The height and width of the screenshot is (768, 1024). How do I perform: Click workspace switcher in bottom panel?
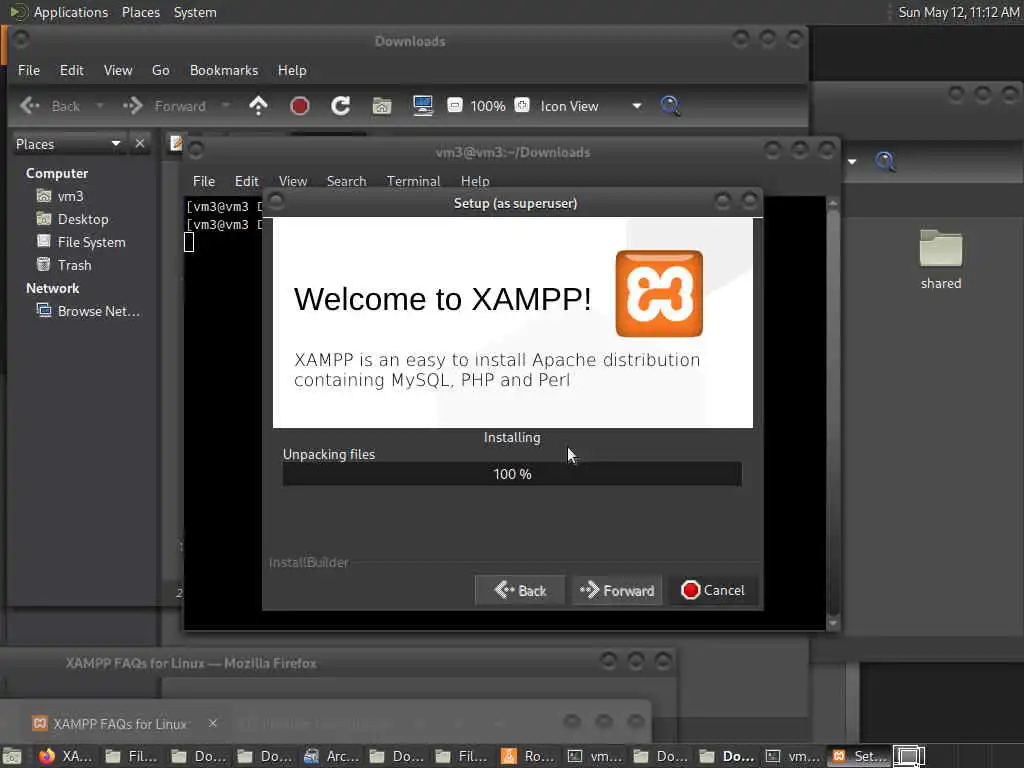tap(909, 756)
